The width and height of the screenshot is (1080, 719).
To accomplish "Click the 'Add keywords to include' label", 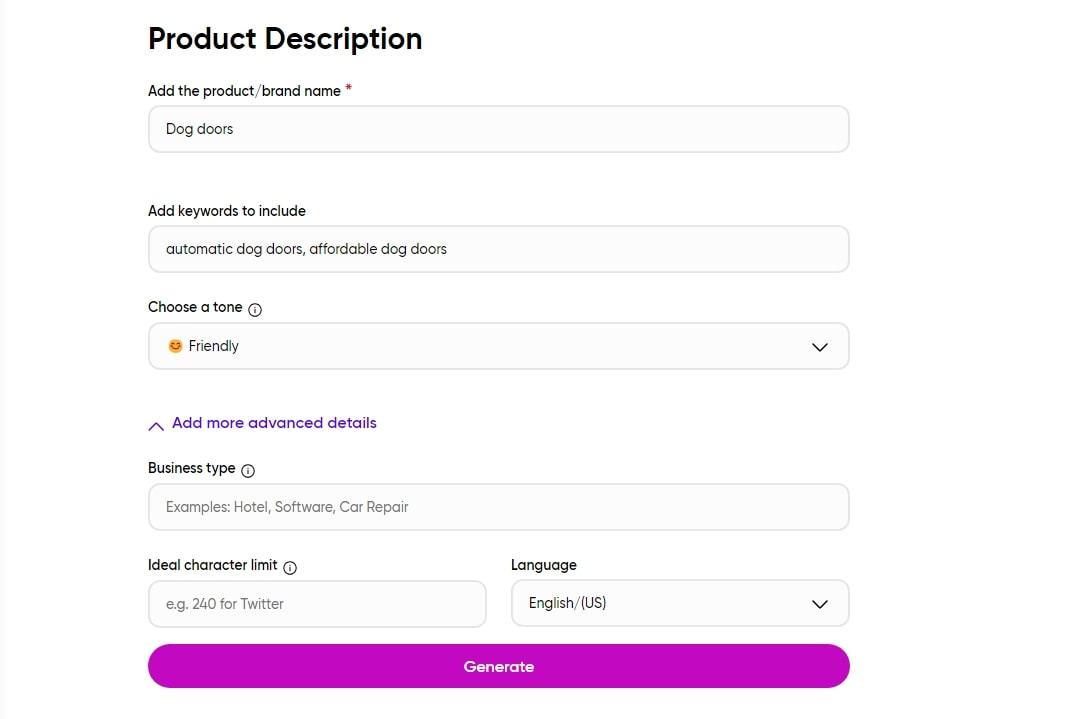I will point(227,211).
